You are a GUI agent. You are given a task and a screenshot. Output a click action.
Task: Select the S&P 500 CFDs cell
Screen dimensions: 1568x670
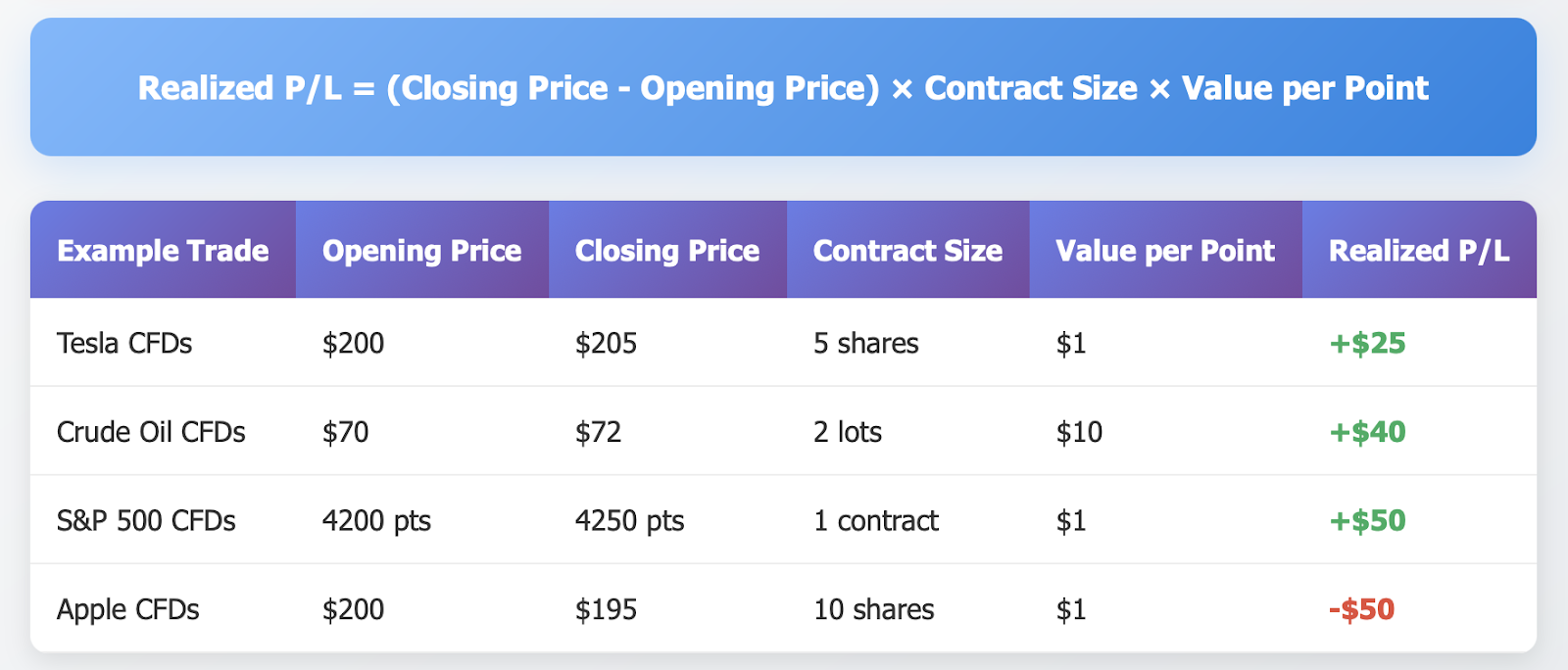146,520
